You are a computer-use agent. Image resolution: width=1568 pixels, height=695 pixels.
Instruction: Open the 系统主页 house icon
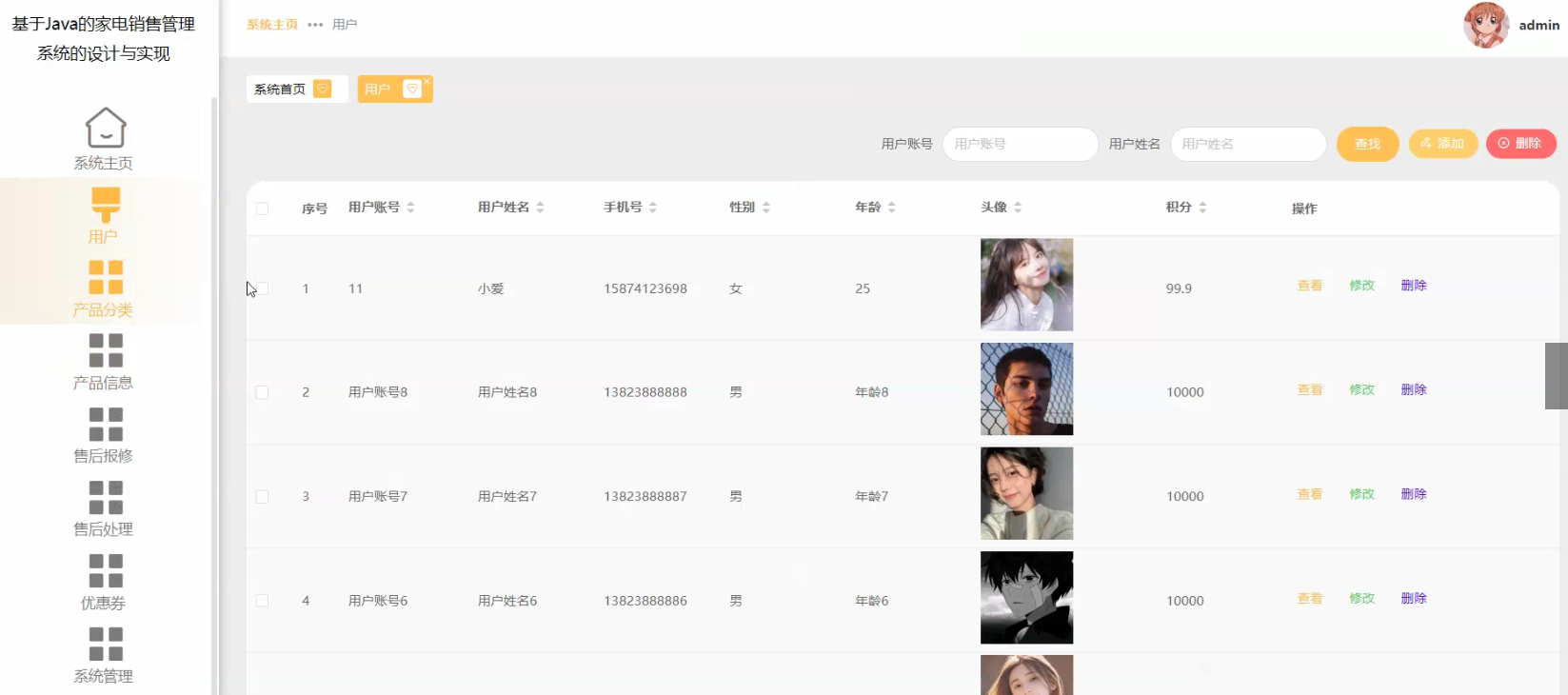106,128
